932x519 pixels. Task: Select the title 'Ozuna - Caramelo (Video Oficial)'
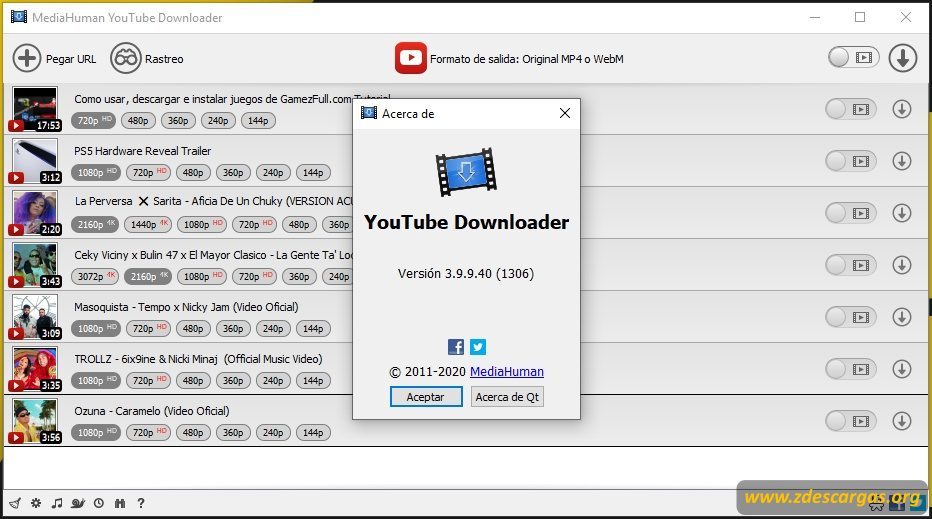[x=152, y=411]
